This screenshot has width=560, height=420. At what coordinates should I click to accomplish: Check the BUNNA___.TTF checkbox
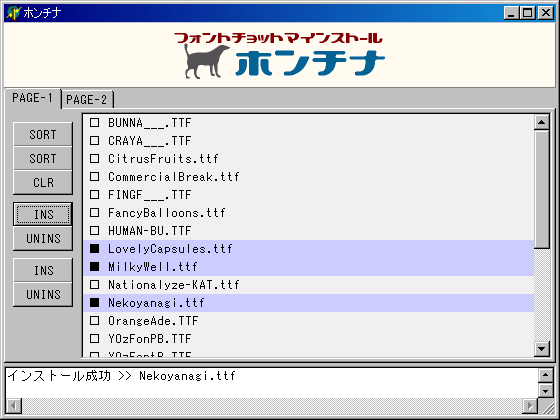pos(95,123)
